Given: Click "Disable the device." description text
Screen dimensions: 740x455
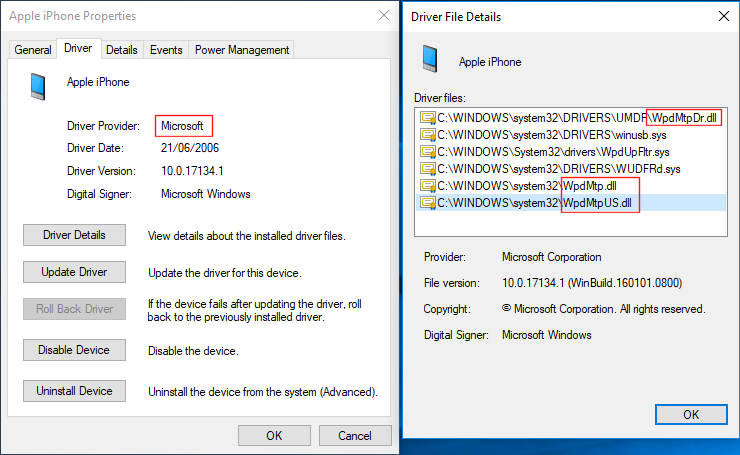Looking at the screenshot, I should tap(193, 351).
